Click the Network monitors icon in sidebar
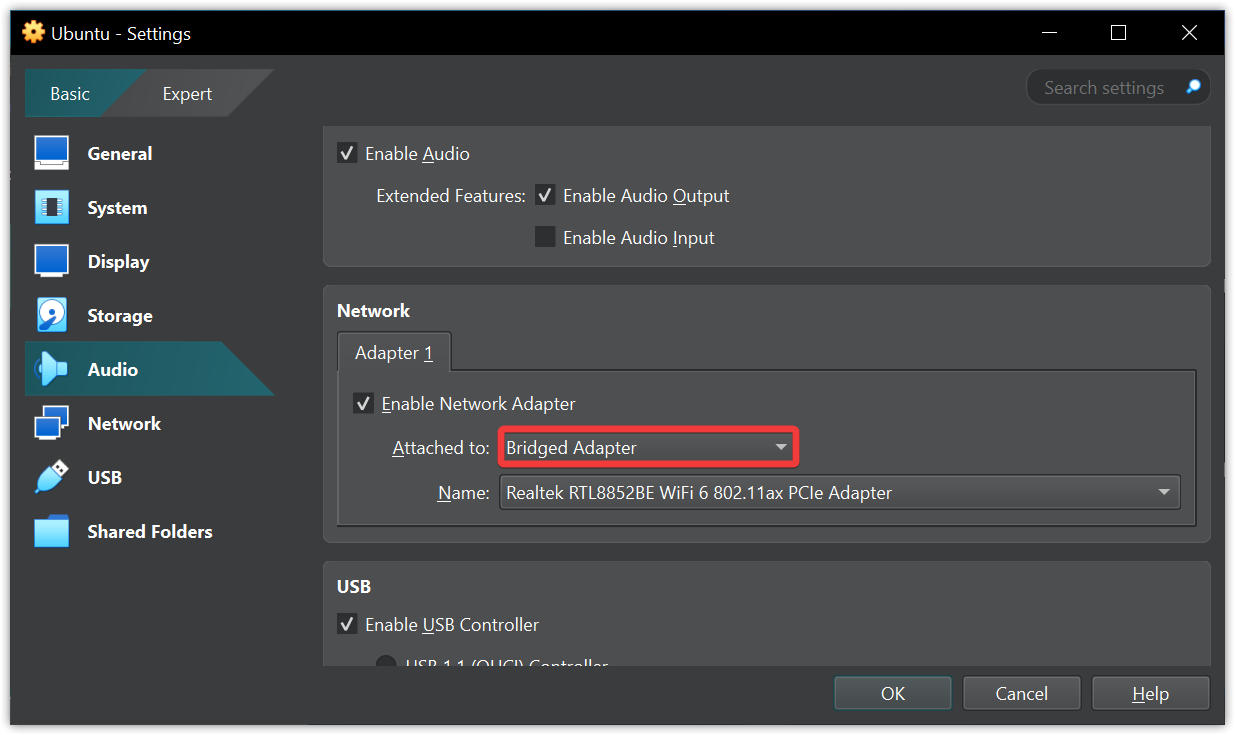This screenshot has height=735, width=1235. pyautogui.click(x=51, y=424)
